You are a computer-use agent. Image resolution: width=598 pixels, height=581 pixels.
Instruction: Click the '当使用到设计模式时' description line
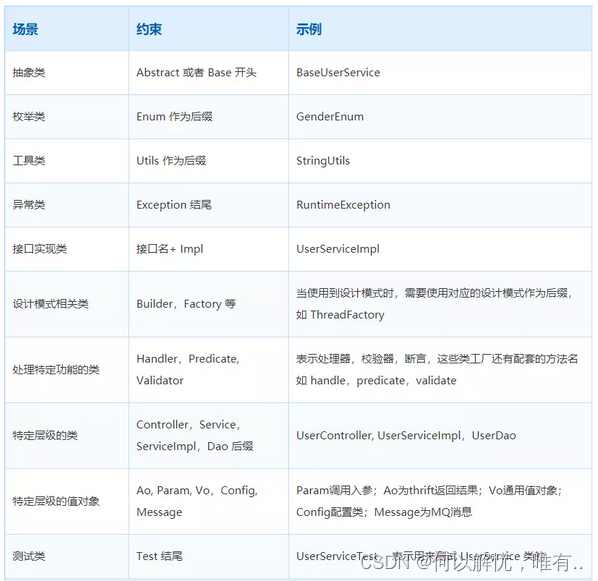[434, 293]
